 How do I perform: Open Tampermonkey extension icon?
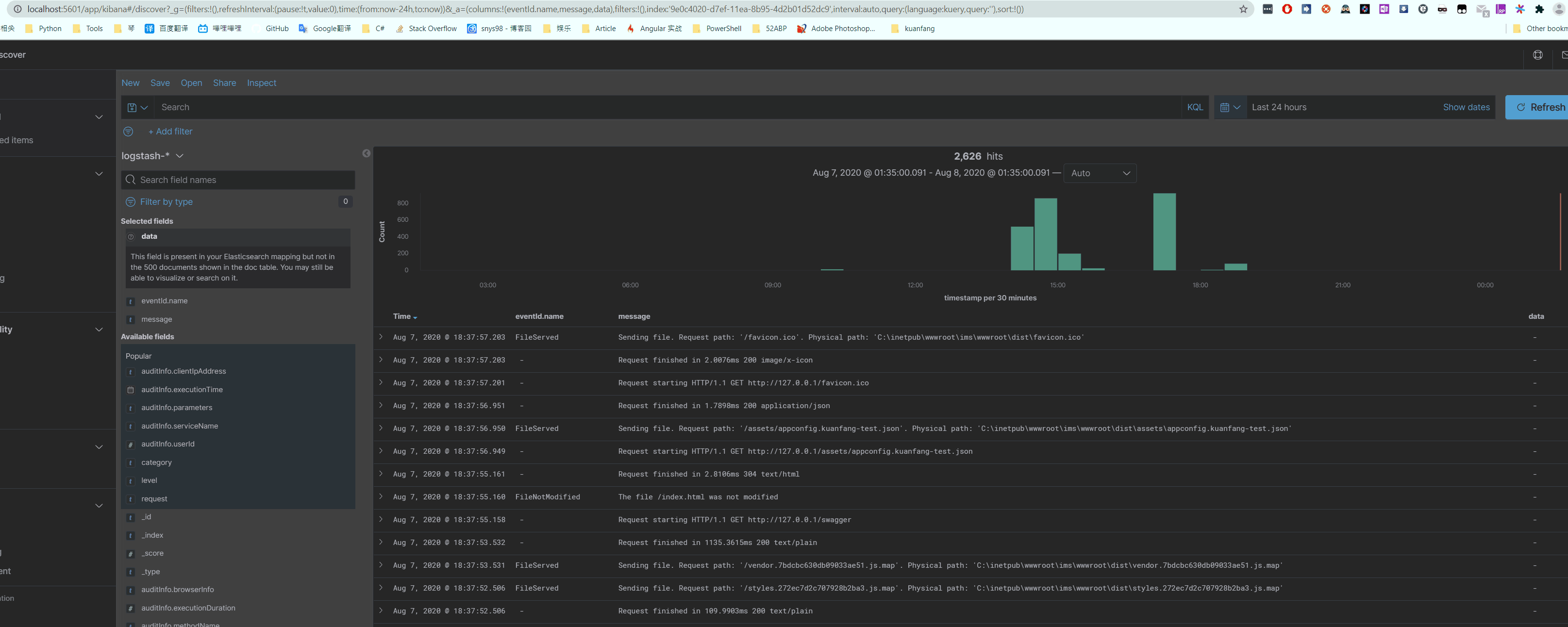(x=1462, y=9)
